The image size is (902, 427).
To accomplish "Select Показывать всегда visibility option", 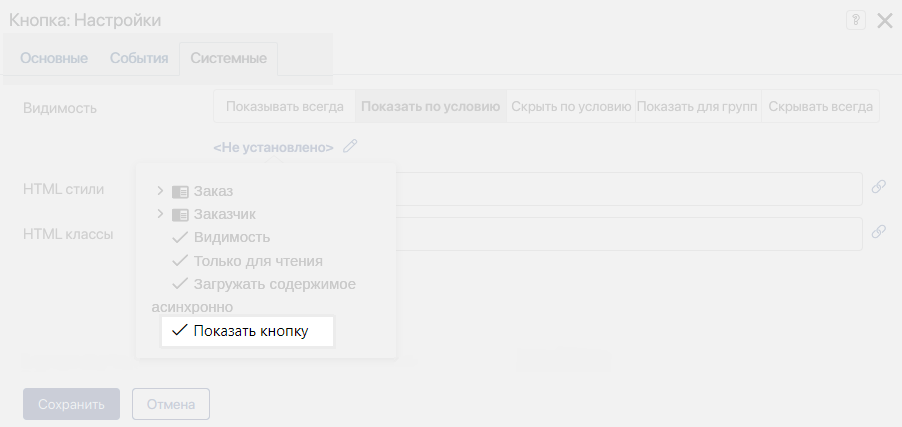I will (x=285, y=106).
